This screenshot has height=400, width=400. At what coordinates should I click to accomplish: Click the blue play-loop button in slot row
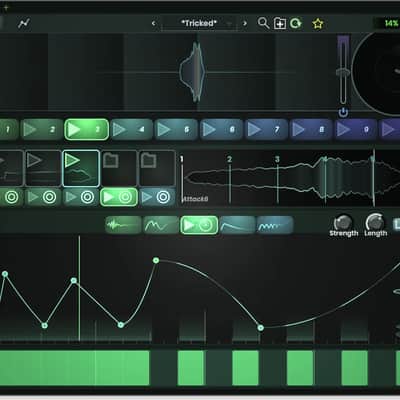[x=157, y=197]
